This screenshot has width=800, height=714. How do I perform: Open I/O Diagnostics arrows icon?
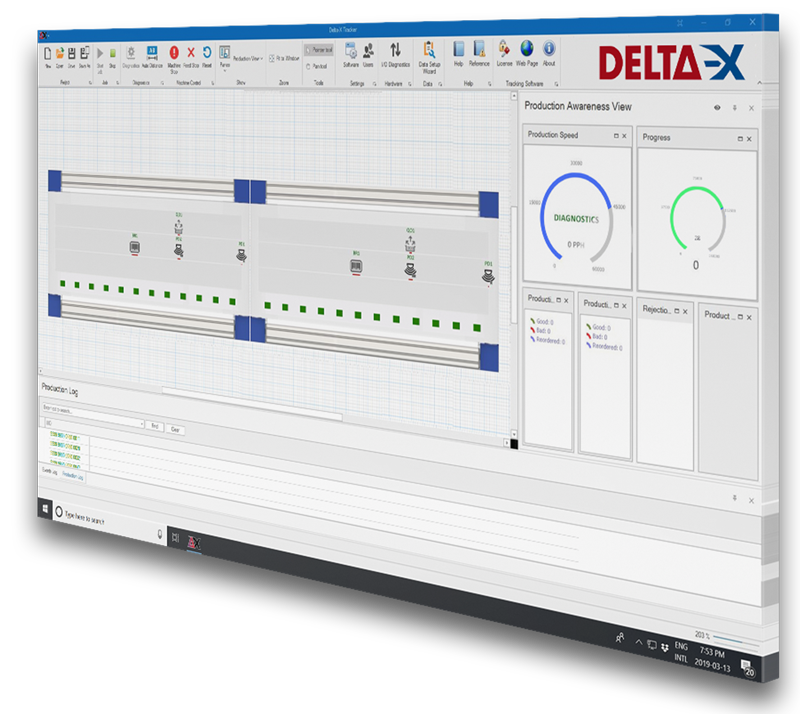point(395,50)
